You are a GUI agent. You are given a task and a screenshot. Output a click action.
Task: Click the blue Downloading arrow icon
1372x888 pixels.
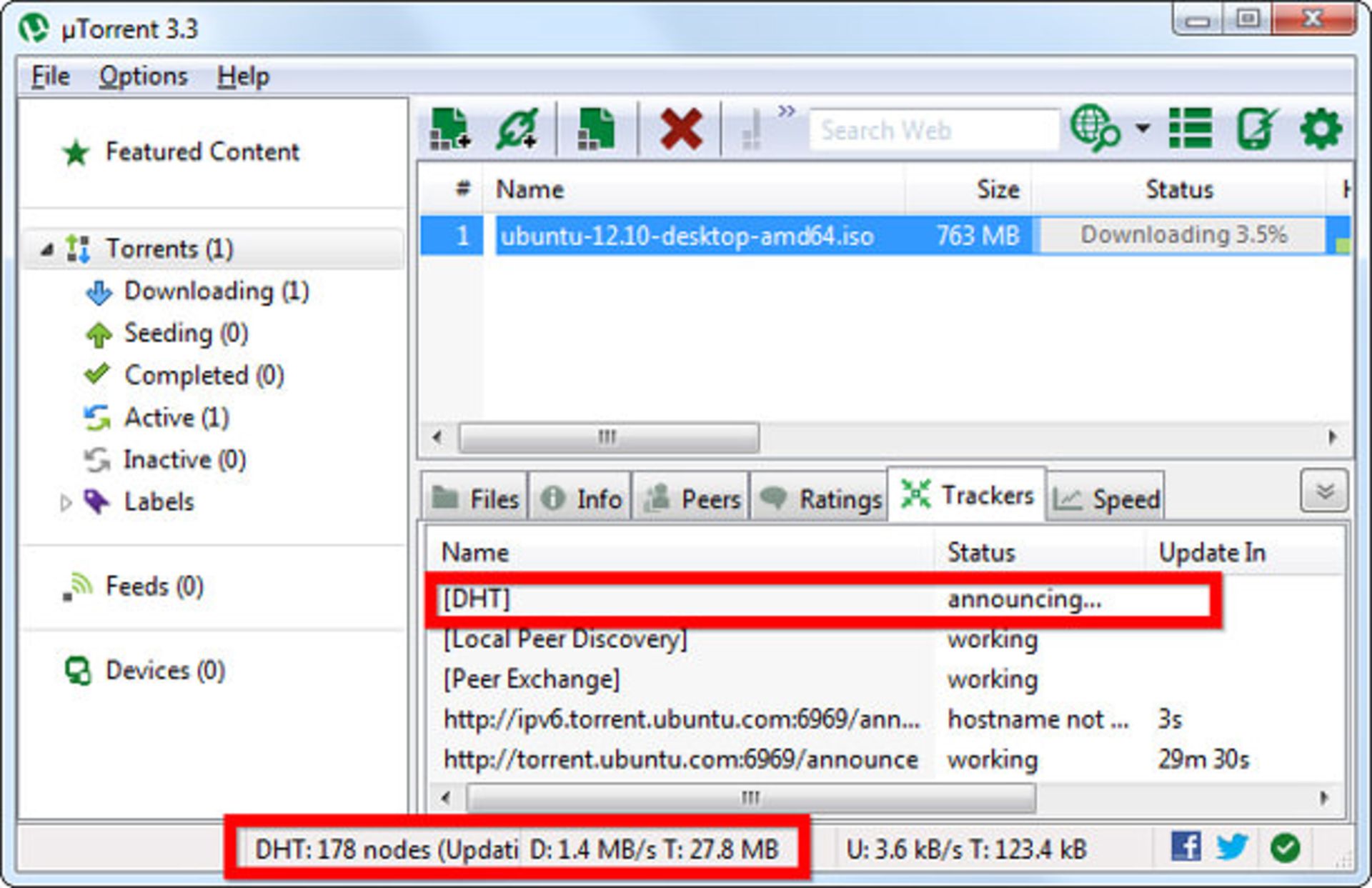[x=99, y=292]
